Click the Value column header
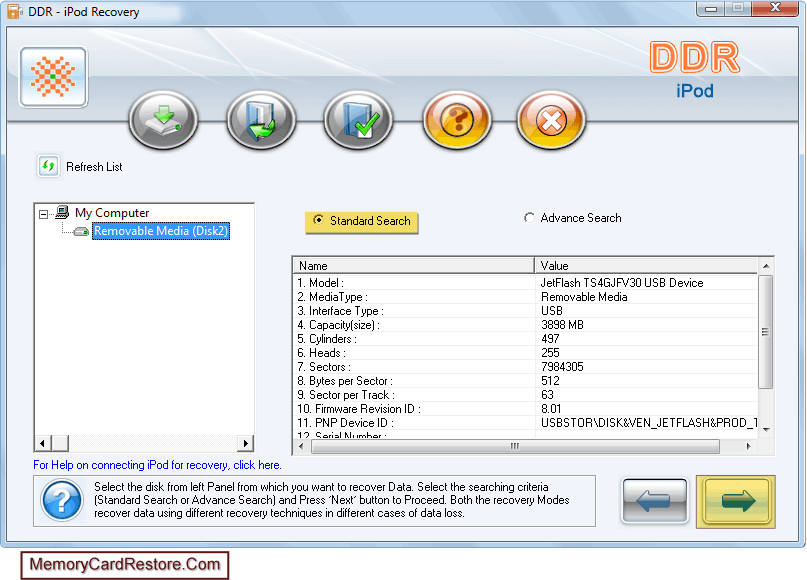The width and height of the screenshot is (807, 580). [646, 266]
